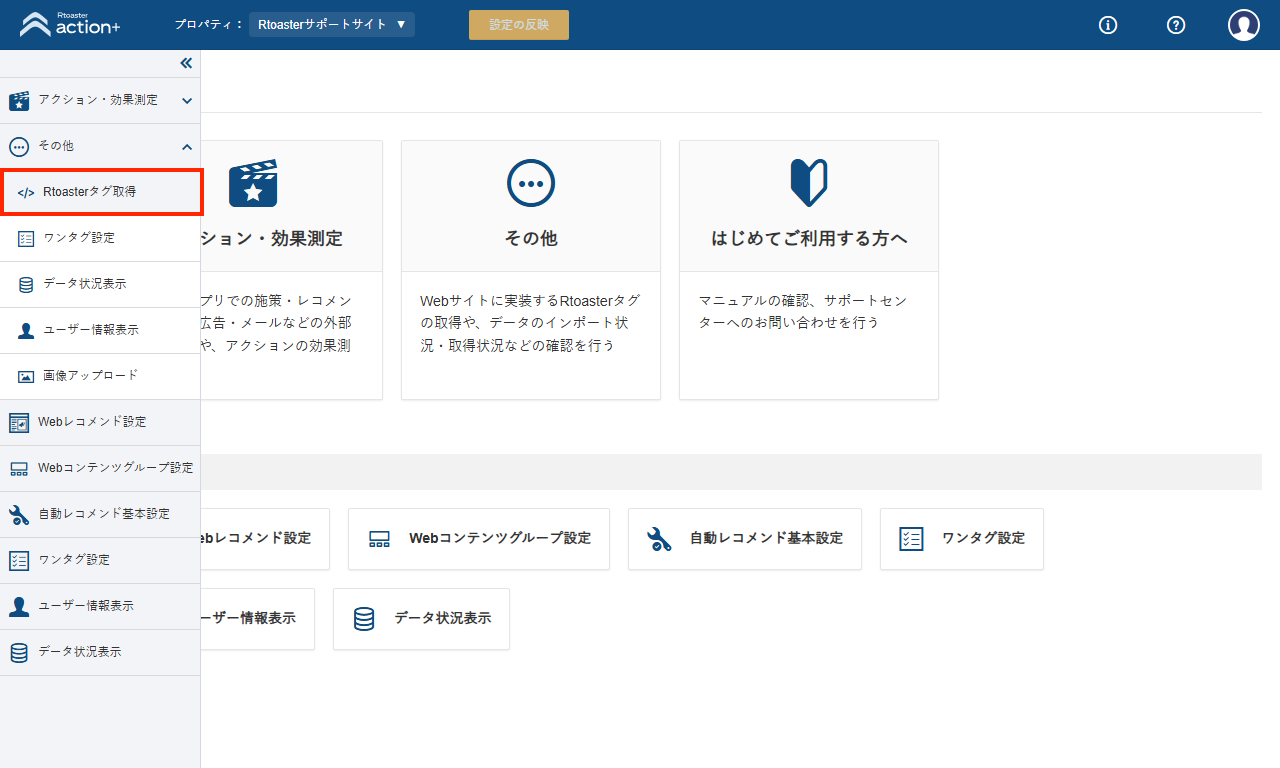Click database icon of submenu データ状況表示
1280x768 pixels.
26,284
